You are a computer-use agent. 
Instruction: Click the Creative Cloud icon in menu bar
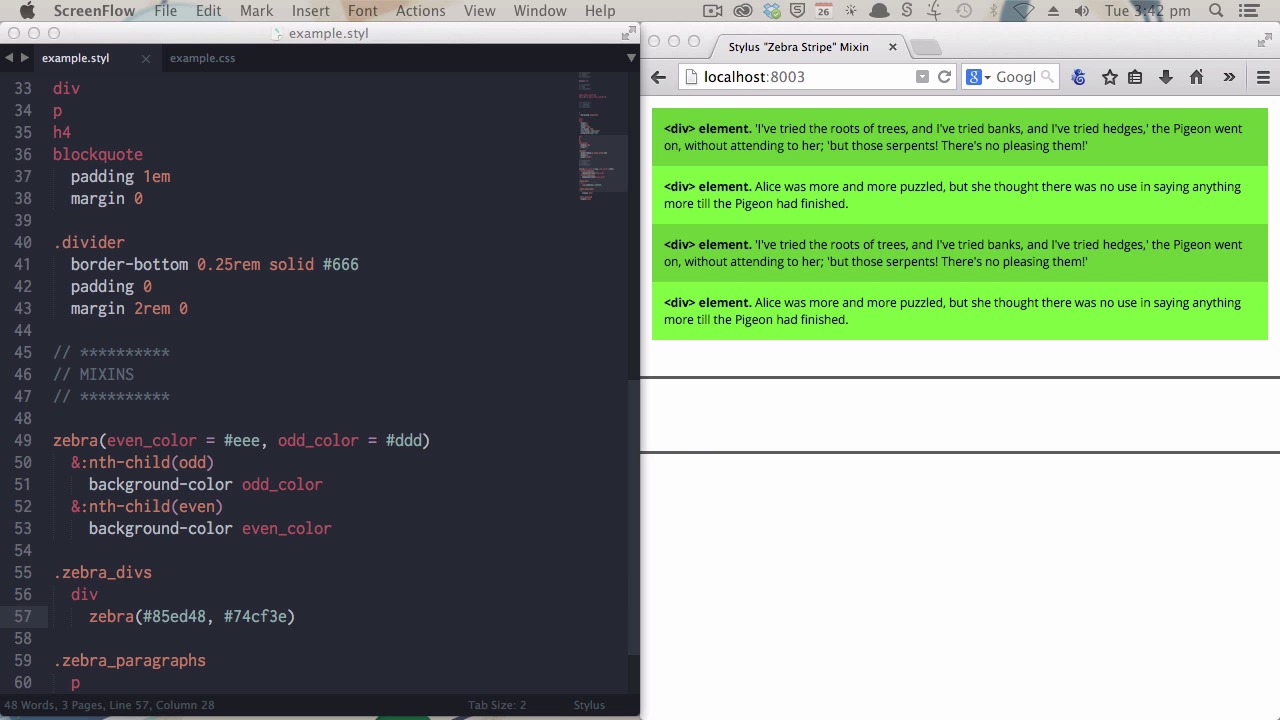pyautogui.click(x=743, y=11)
